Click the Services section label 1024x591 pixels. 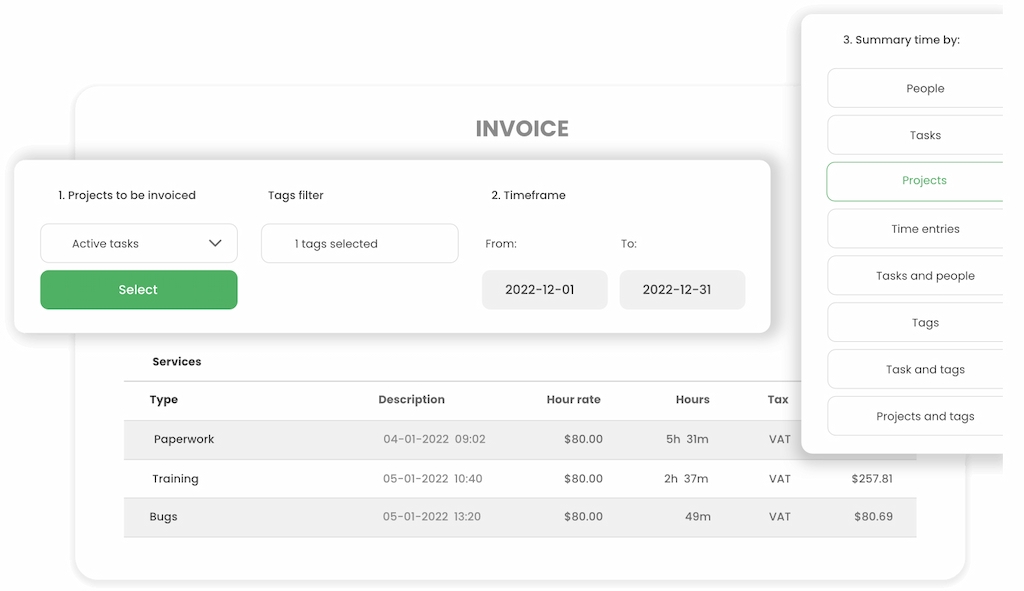click(177, 361)
